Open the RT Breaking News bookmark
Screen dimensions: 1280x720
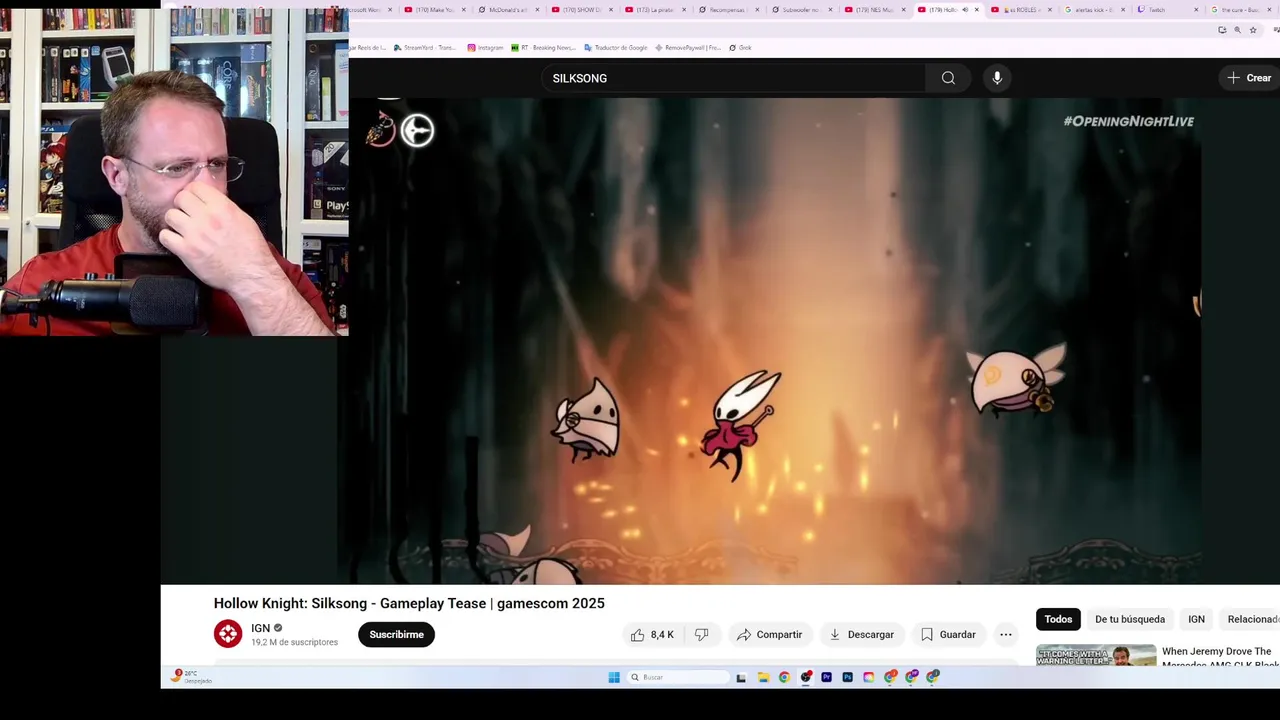(543, 47)
